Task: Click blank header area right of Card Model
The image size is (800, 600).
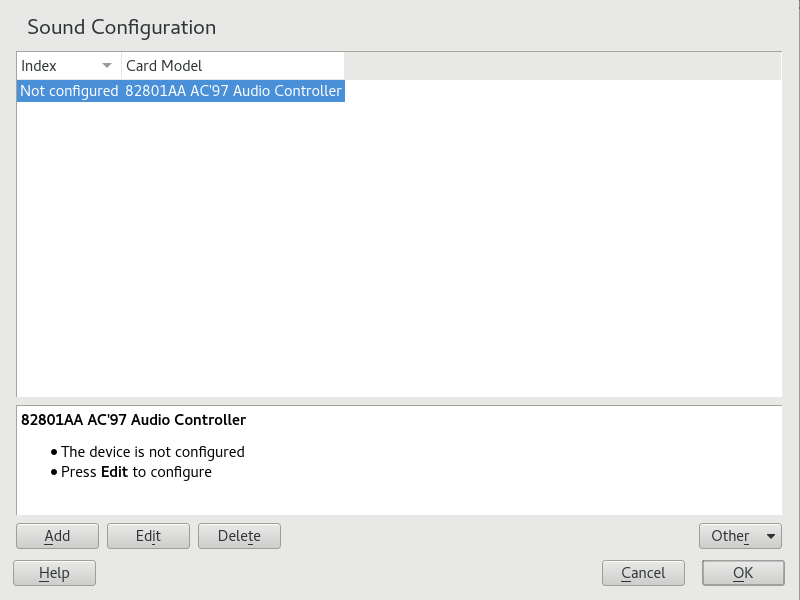Action: tap(560, 66)
